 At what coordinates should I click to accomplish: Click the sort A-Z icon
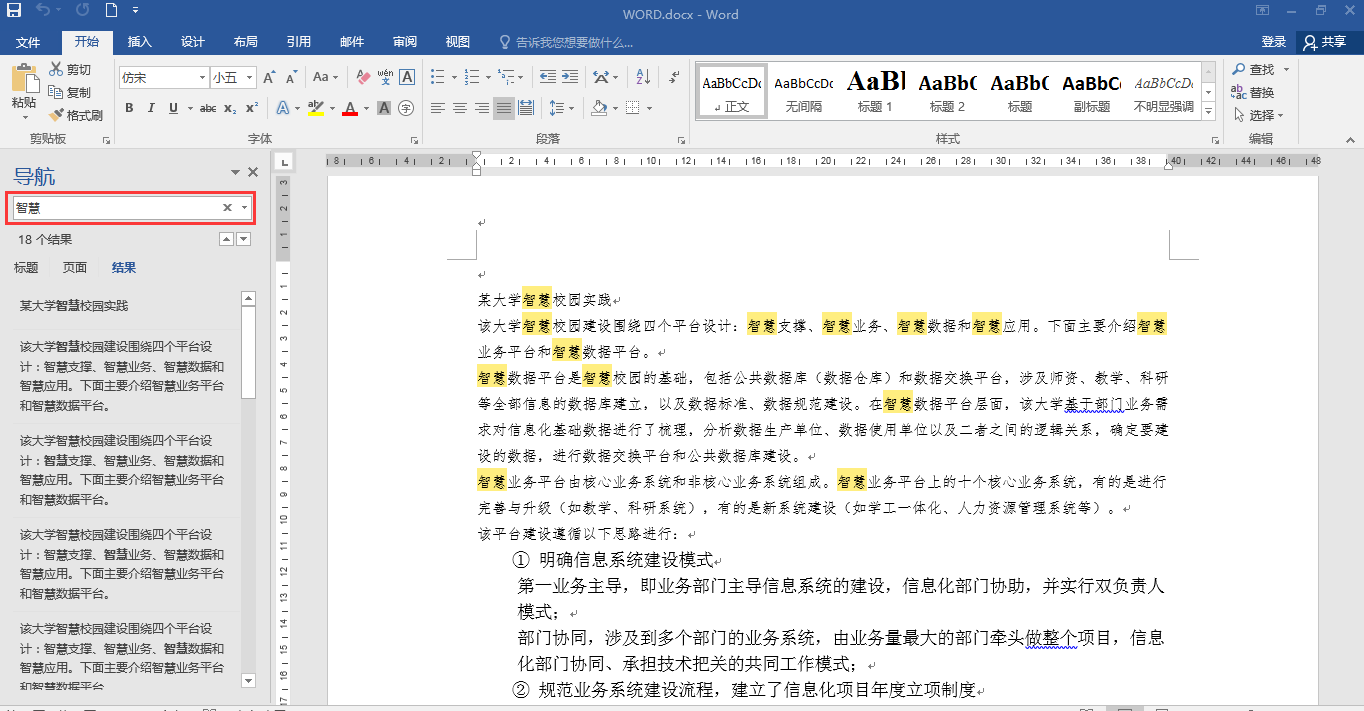tap(644, 77)
